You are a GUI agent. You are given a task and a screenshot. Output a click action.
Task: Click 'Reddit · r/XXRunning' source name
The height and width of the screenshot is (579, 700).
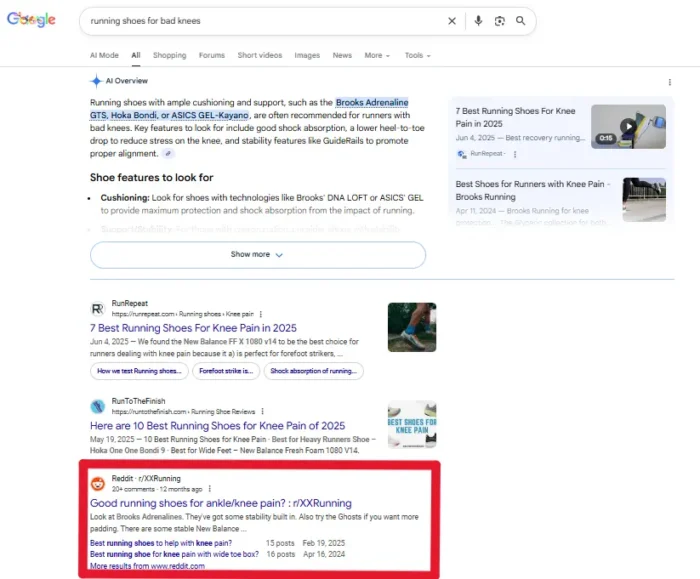[x=146, y=479]
